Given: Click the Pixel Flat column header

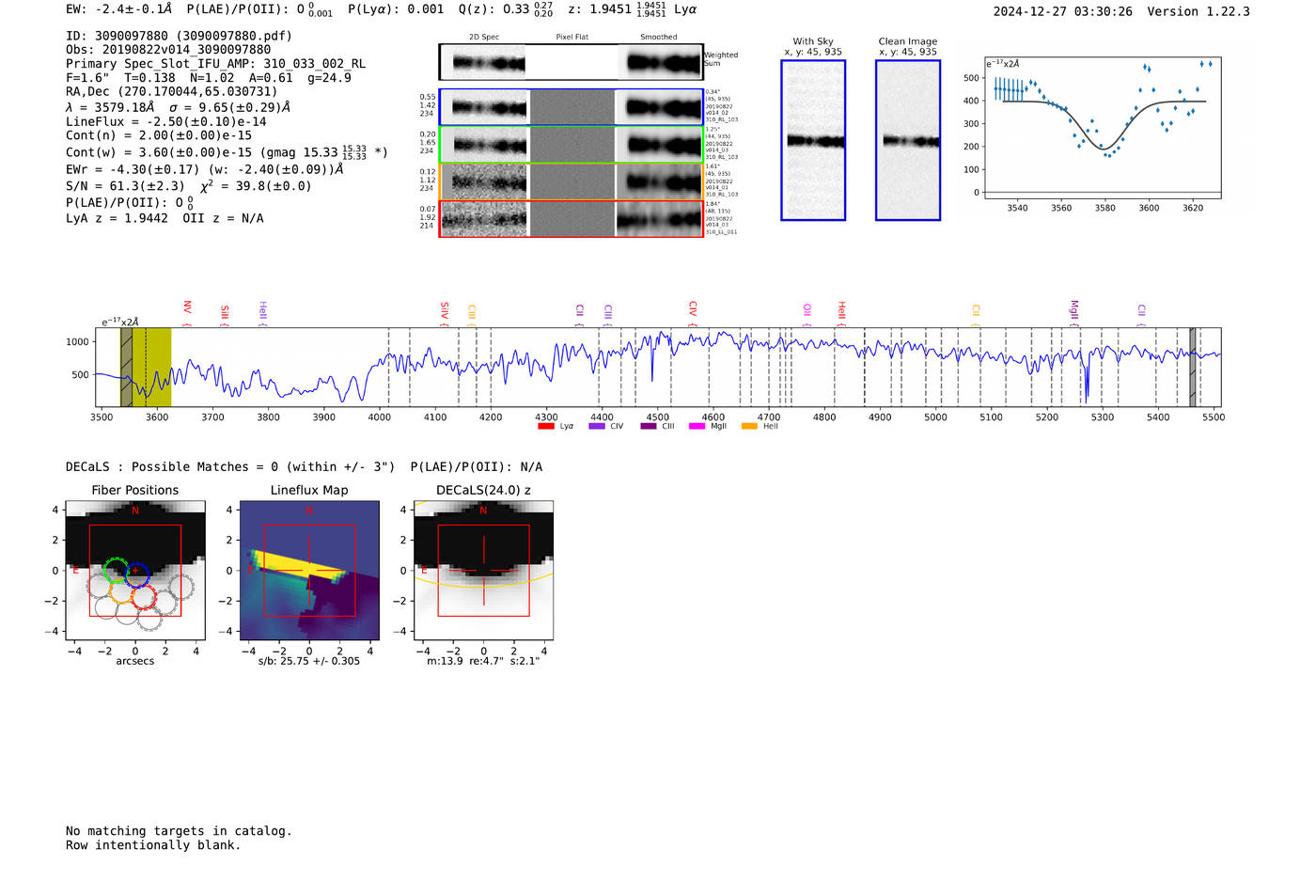Looking at the screenshot, I should point(572,37).
